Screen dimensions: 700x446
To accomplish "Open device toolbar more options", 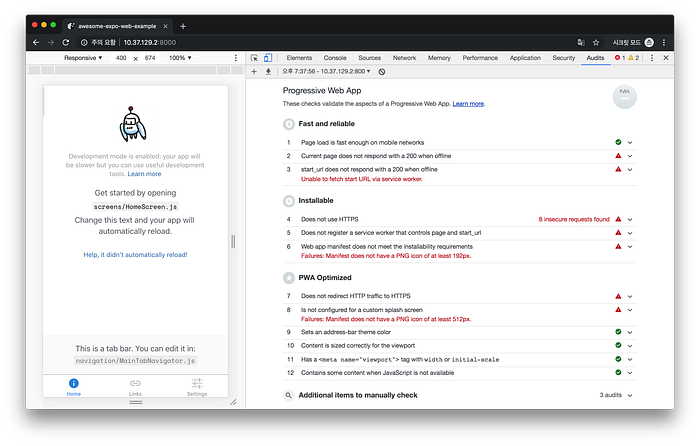I will coord(236,58).
